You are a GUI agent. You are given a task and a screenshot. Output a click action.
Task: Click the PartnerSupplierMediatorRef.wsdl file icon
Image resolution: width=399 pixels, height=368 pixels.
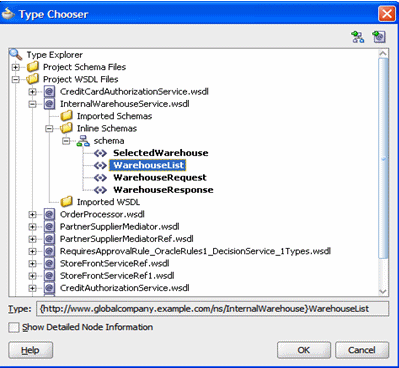[x=49, y=239]
